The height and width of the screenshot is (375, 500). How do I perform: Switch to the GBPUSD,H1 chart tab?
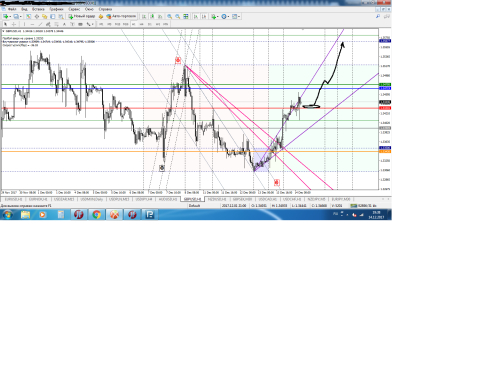point(192,199)
